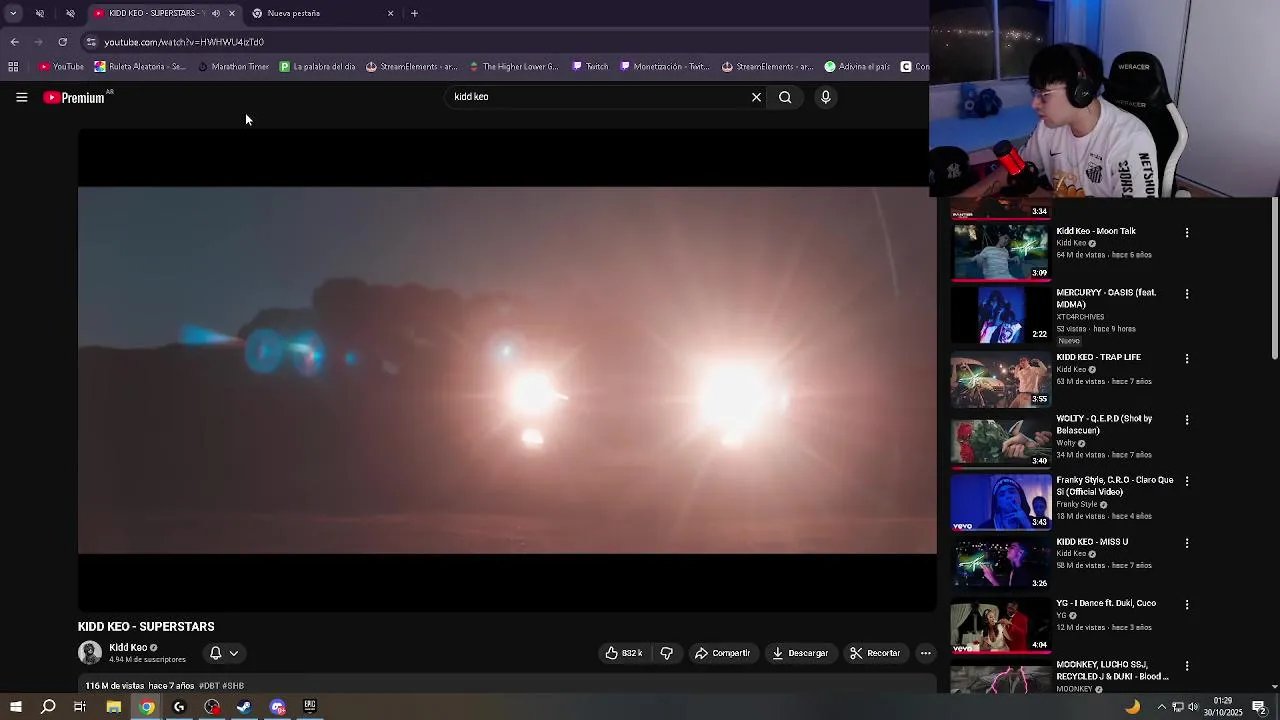Viewport: 1280px width, 720px height.
Task: Open the YouTube guide hamburger menu
Action: click(x=21, y=97)
